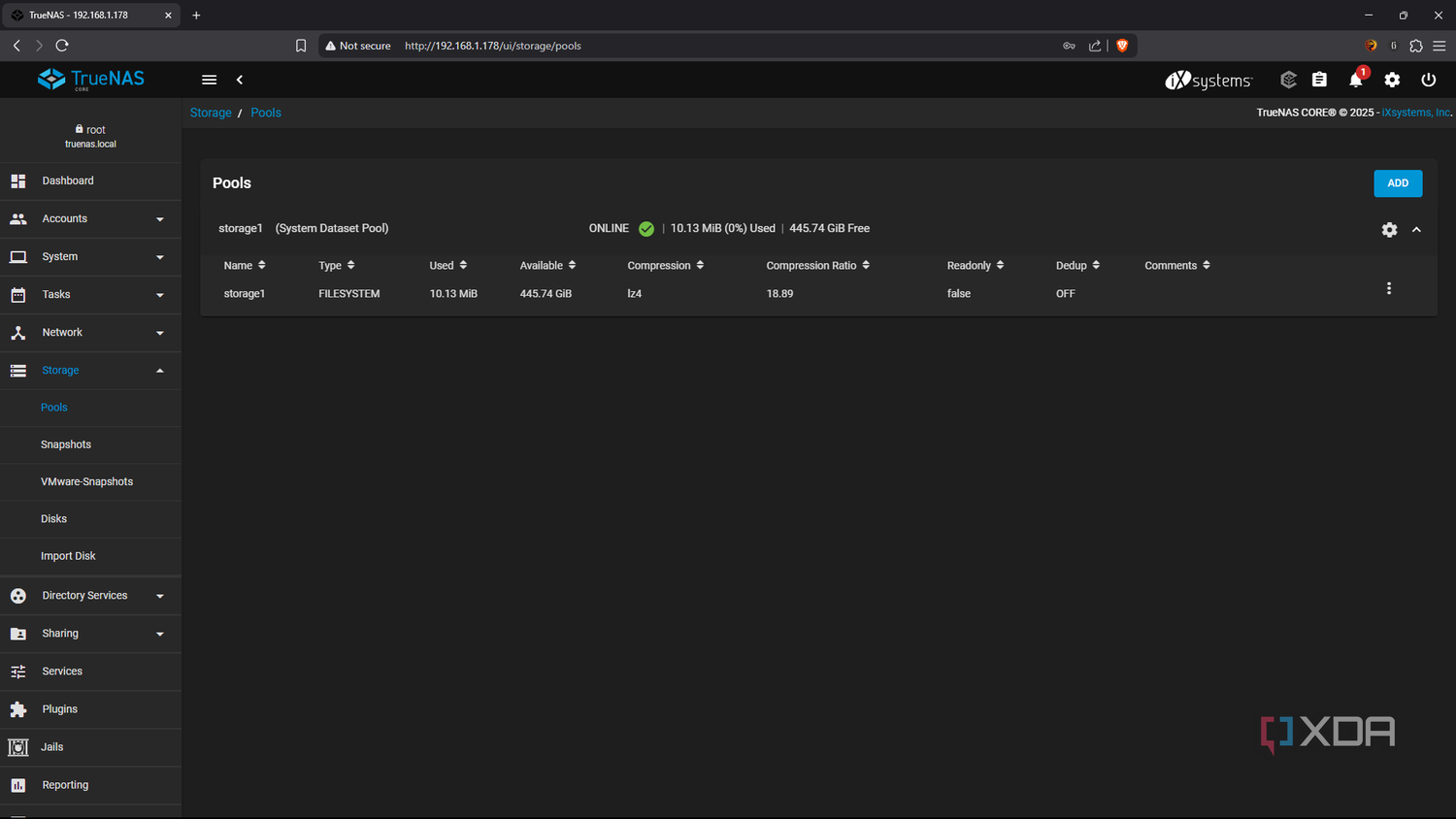Image resolution: width=1456 pixels, height=819 pixels.
Task: Expand the Tasks menu arrow
Action: 160,295
